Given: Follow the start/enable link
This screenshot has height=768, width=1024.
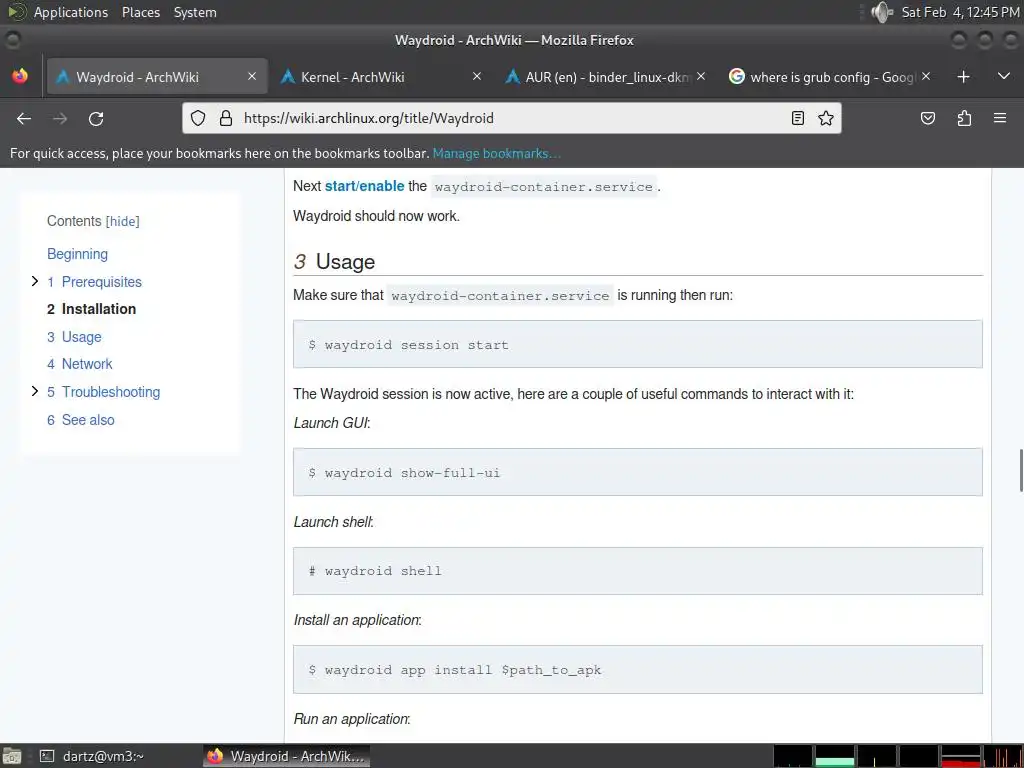Looking at the screenshot, I should [364, 186].
